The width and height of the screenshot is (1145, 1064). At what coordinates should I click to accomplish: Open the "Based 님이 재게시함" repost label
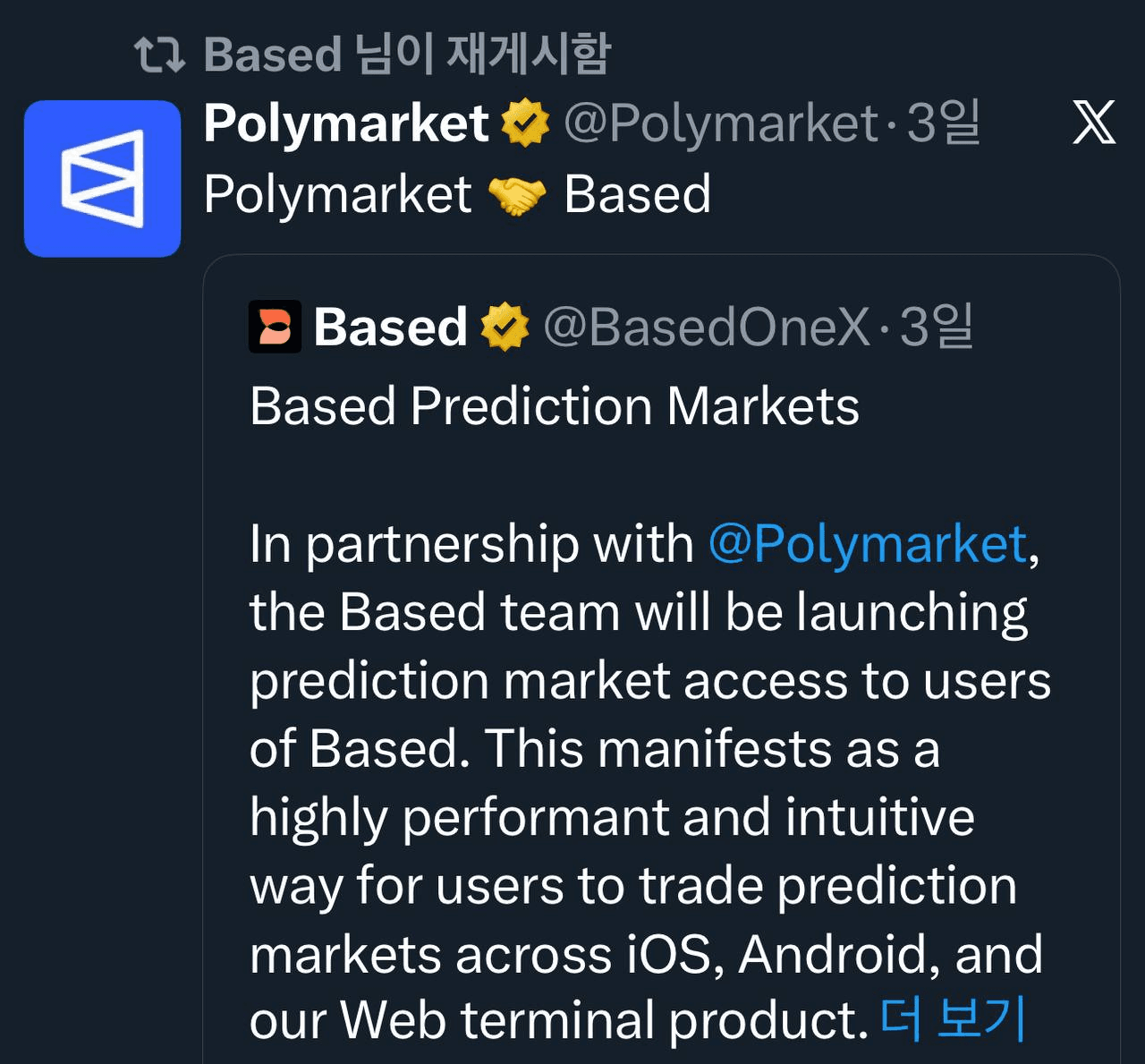407,55
